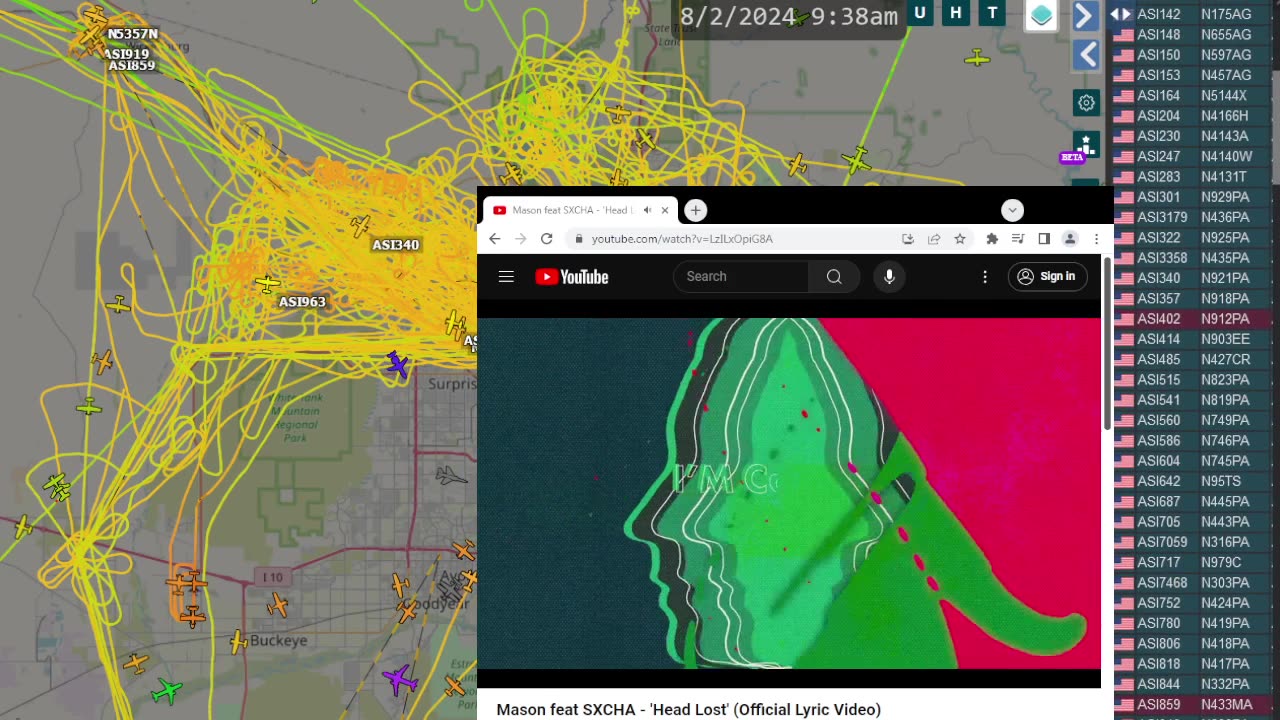Image resolution: width=1280 pixels, height=720 pixels.
Task: Click the 8/2/2024 9:38am timestamp display
Action: pos(789,16)
